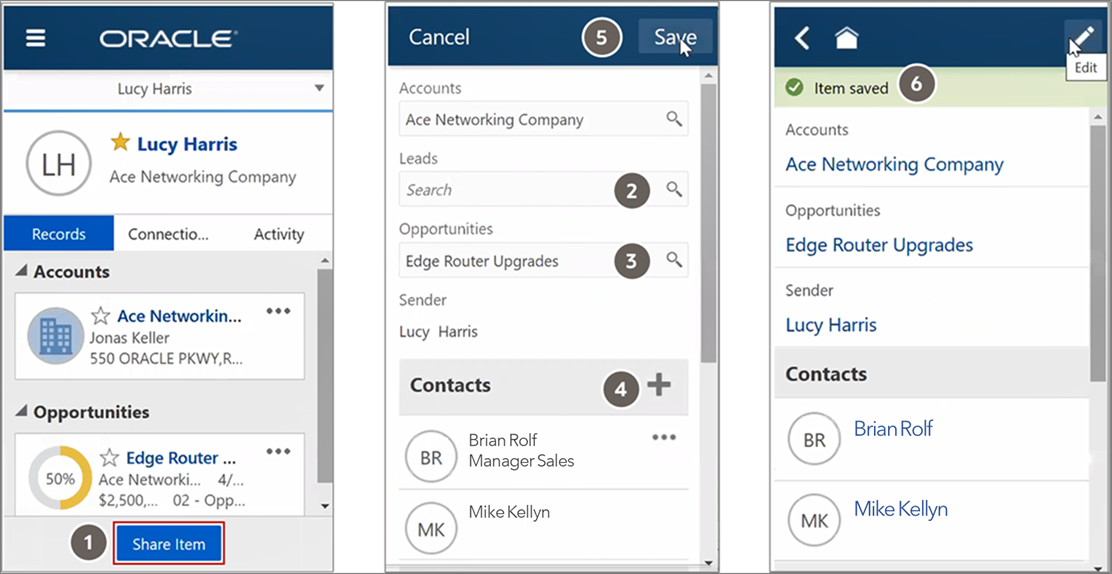Click the Save button
Screen dimensions: 1112x574
[675, 37]
